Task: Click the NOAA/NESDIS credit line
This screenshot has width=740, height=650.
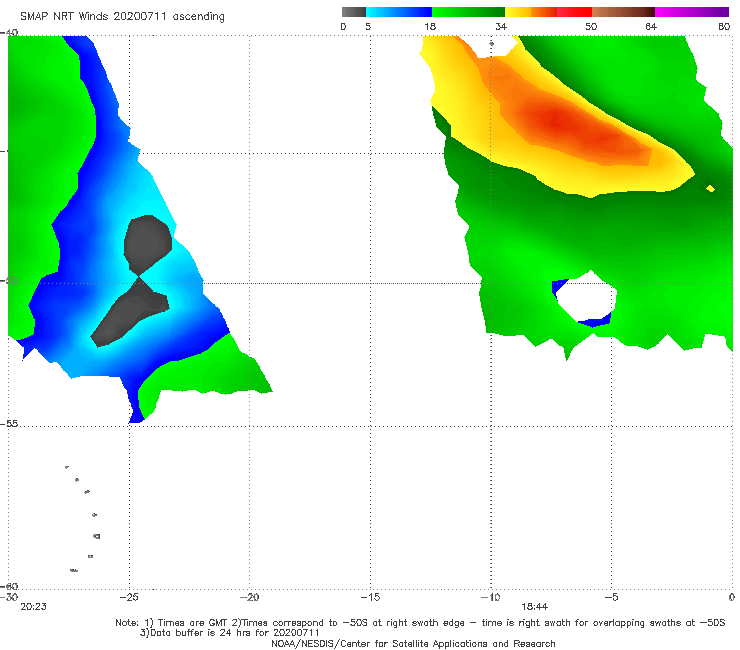Action: pos(413,643)
